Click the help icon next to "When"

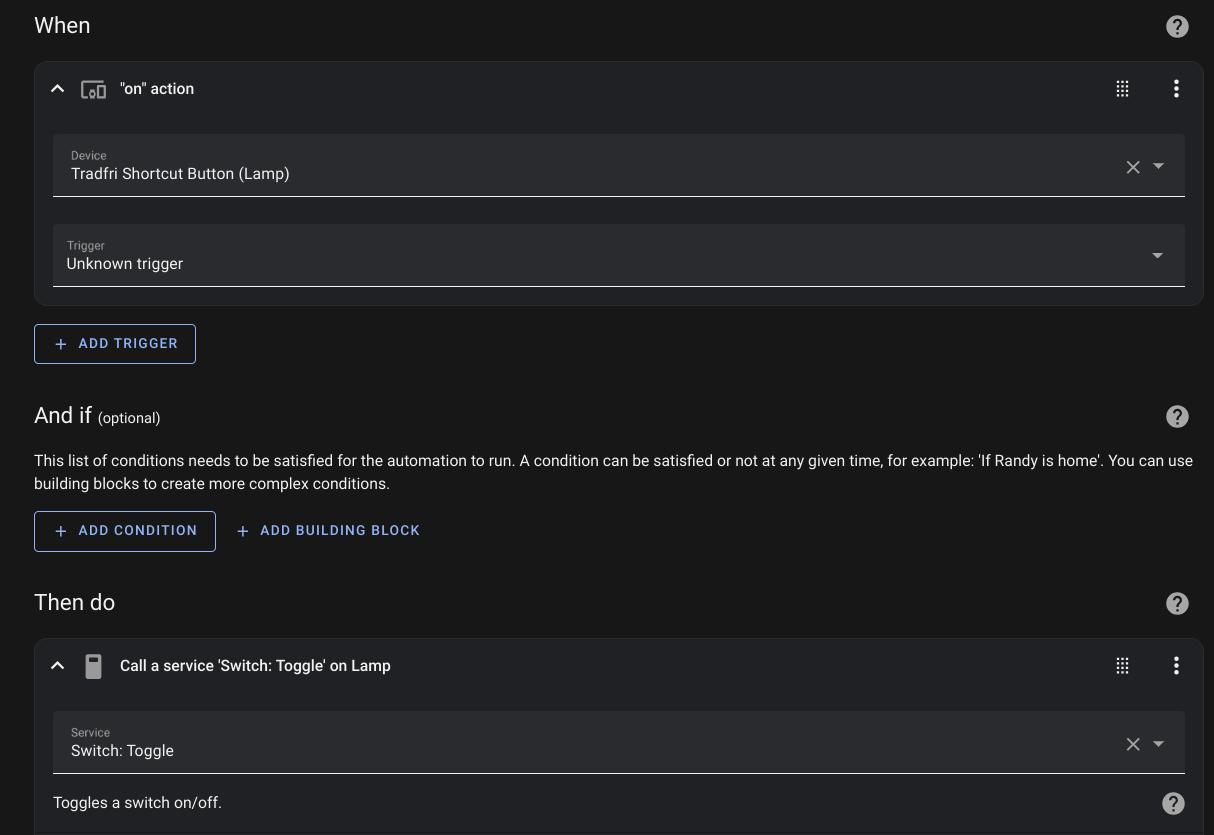1177,26
